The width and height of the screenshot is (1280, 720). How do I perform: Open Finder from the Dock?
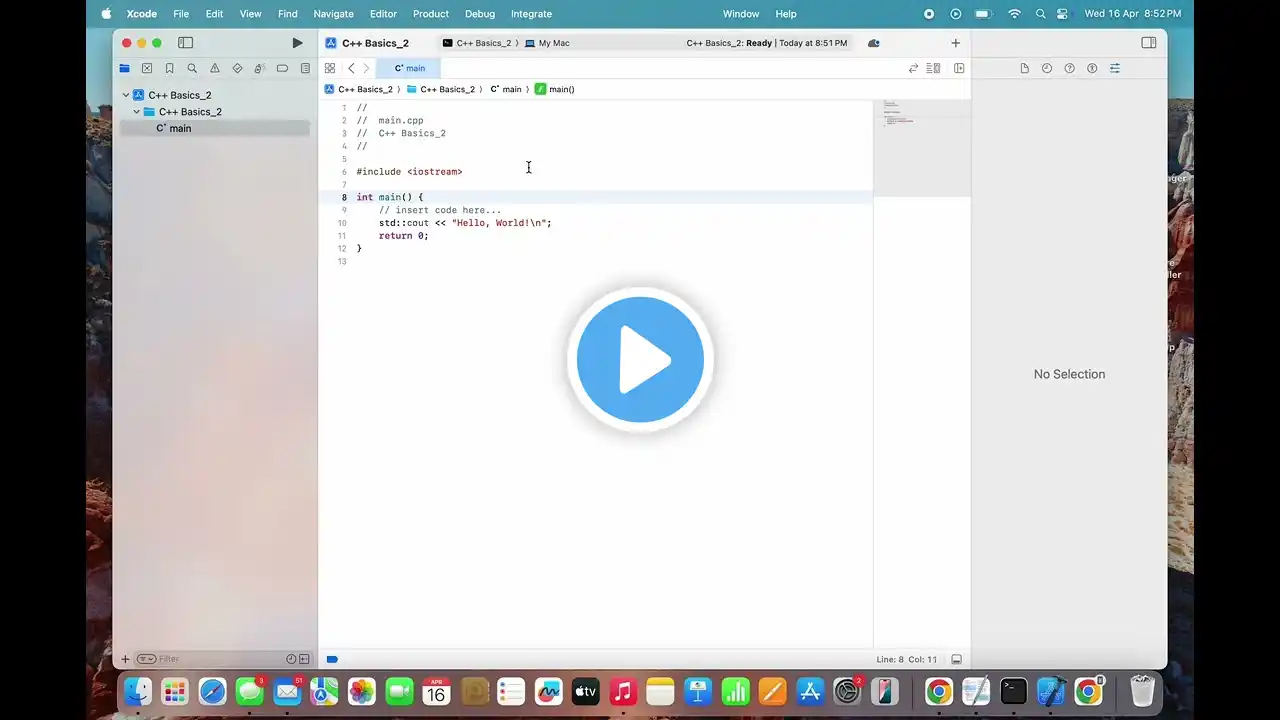(137, 691)
